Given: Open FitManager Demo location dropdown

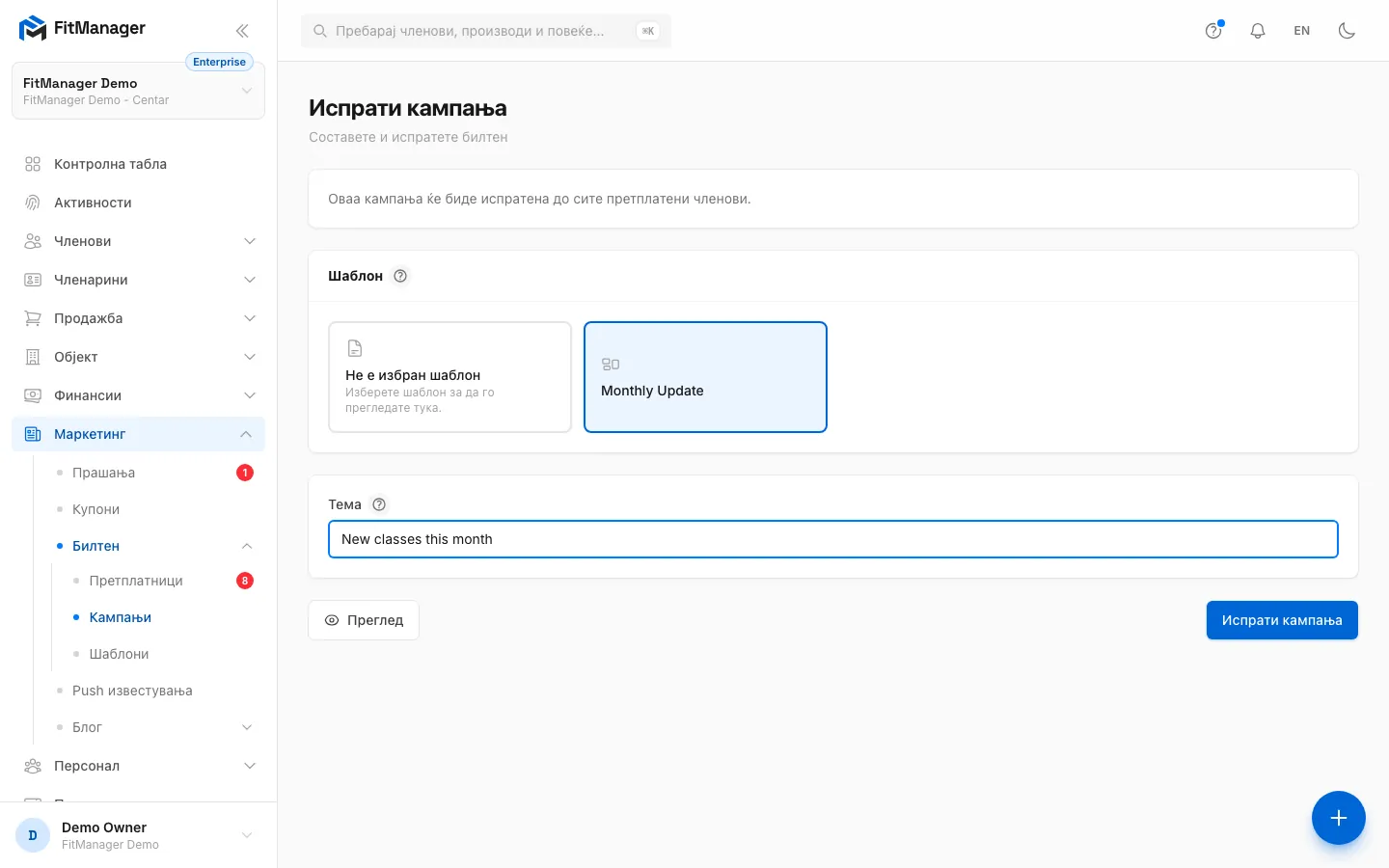Looking at the screenshot, I should [x=138, y=91].
